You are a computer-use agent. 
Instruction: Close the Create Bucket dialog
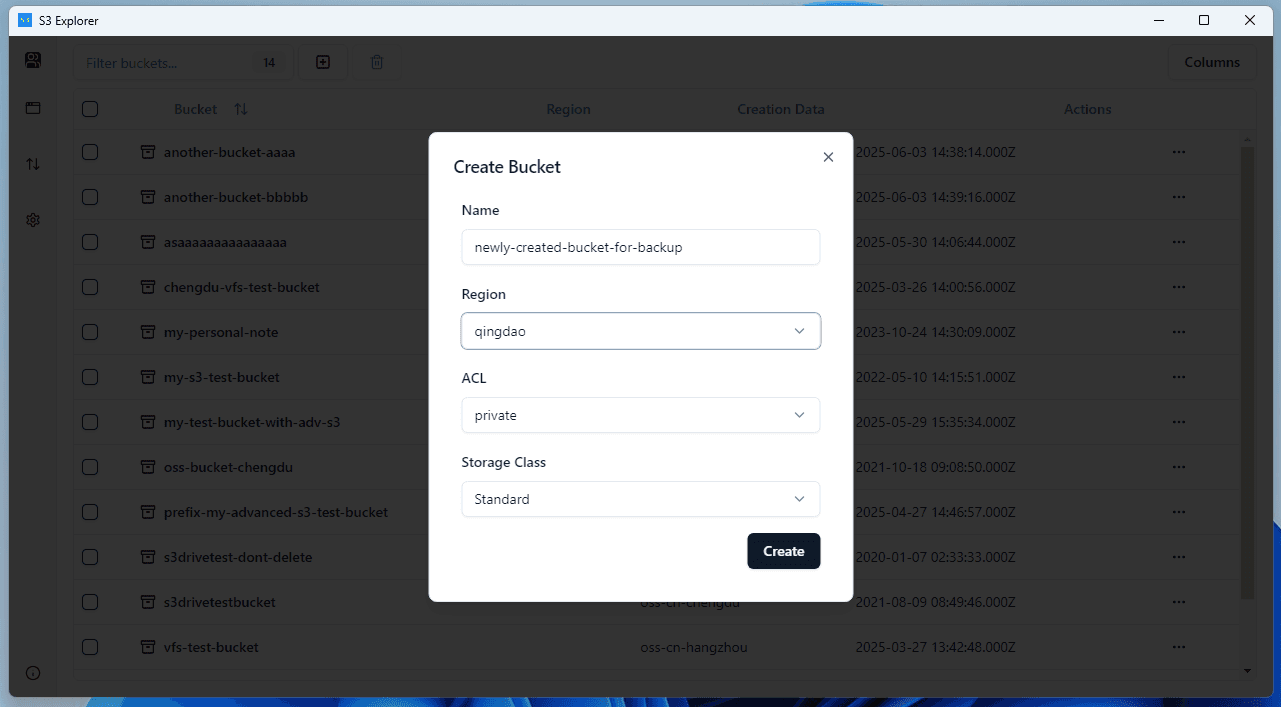click(828, 157)
